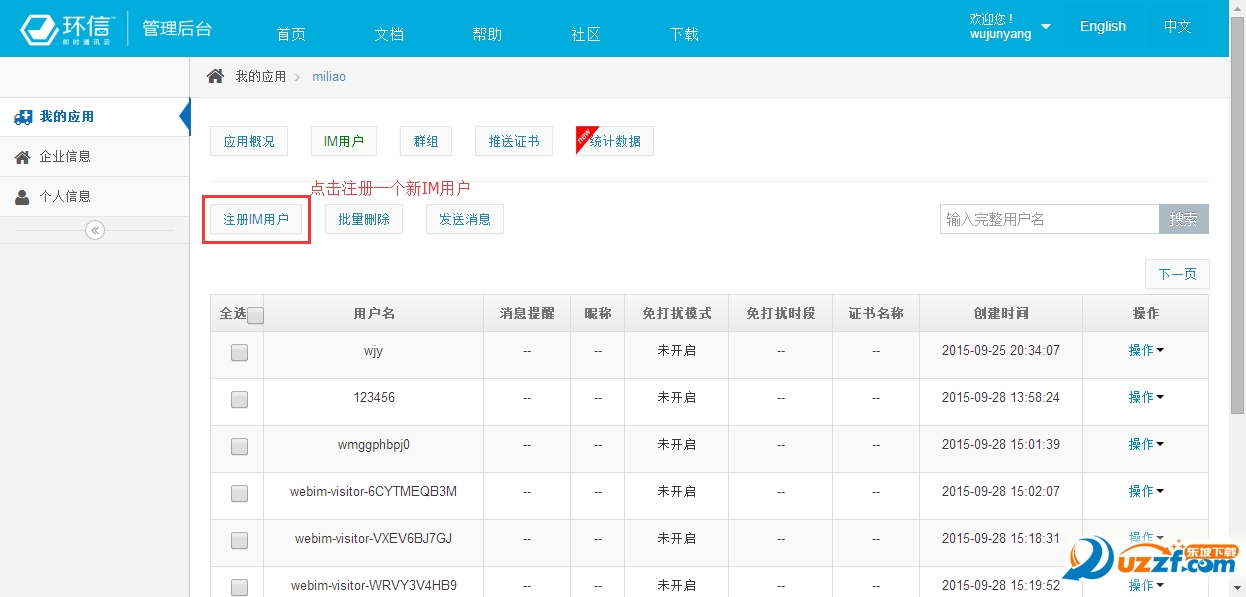Switch to 推送证书 tab
This screenshot has width=1246, height=597.
click(514, 141)
